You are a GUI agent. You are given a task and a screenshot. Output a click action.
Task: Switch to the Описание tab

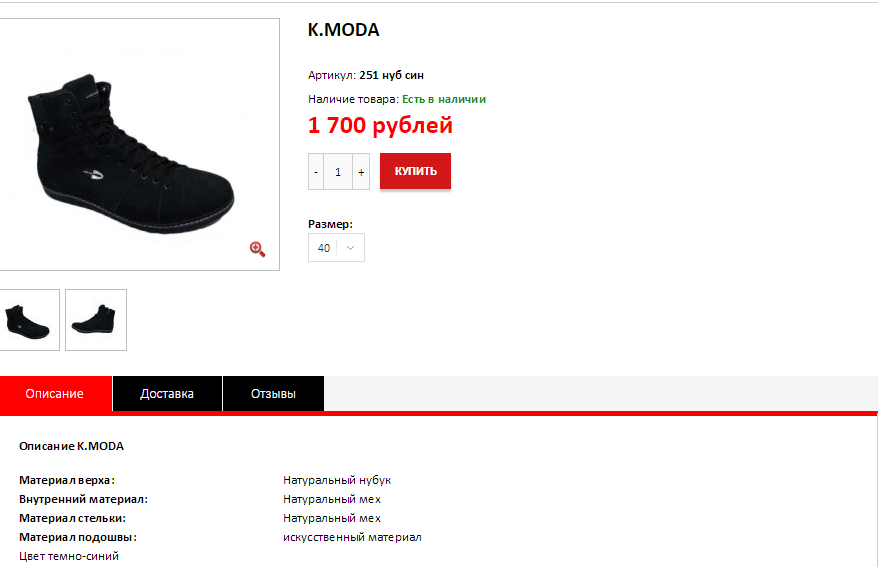[x=55, y=393]
